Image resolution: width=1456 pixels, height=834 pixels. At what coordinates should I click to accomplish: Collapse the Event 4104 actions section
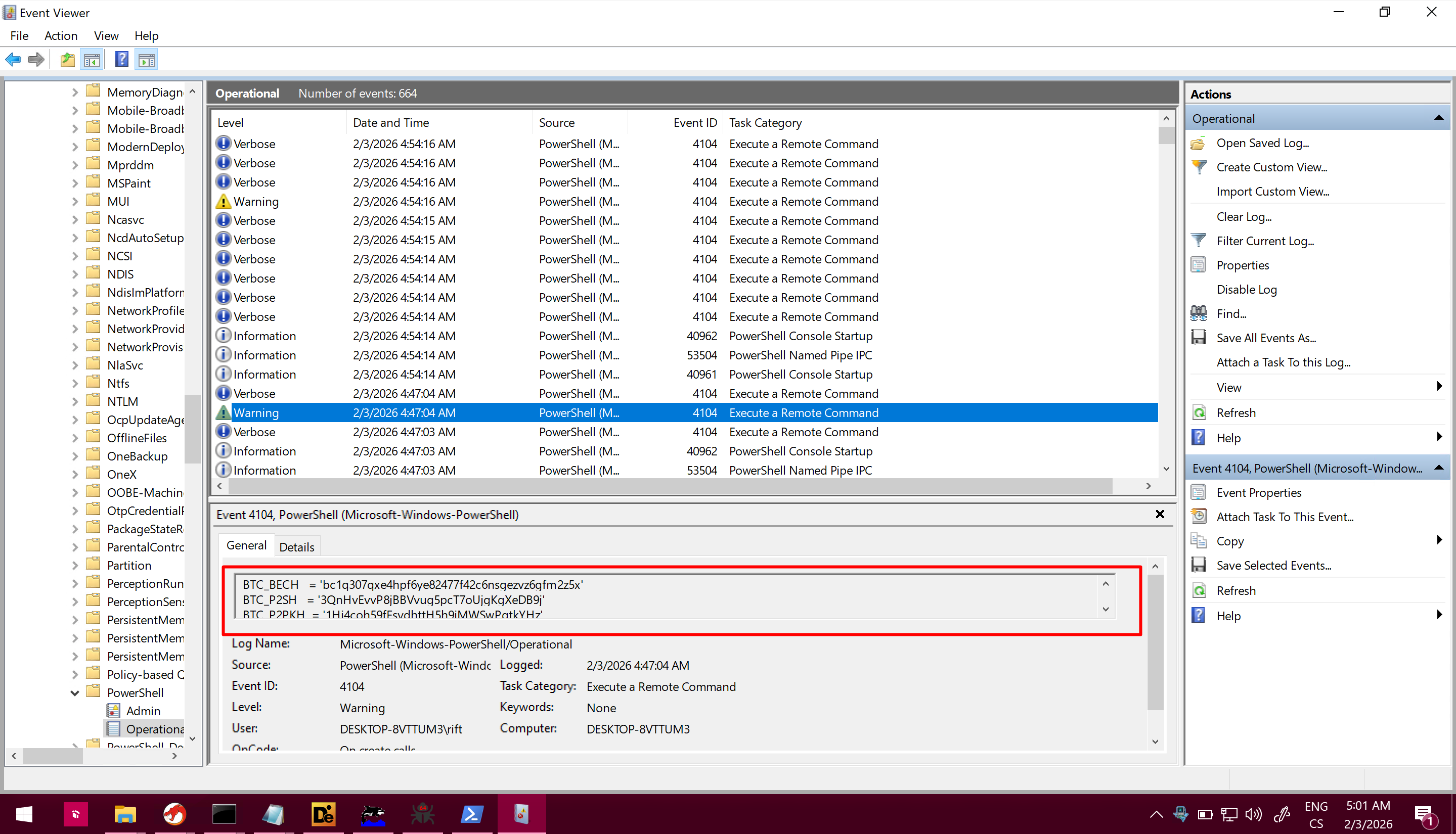1438,468
